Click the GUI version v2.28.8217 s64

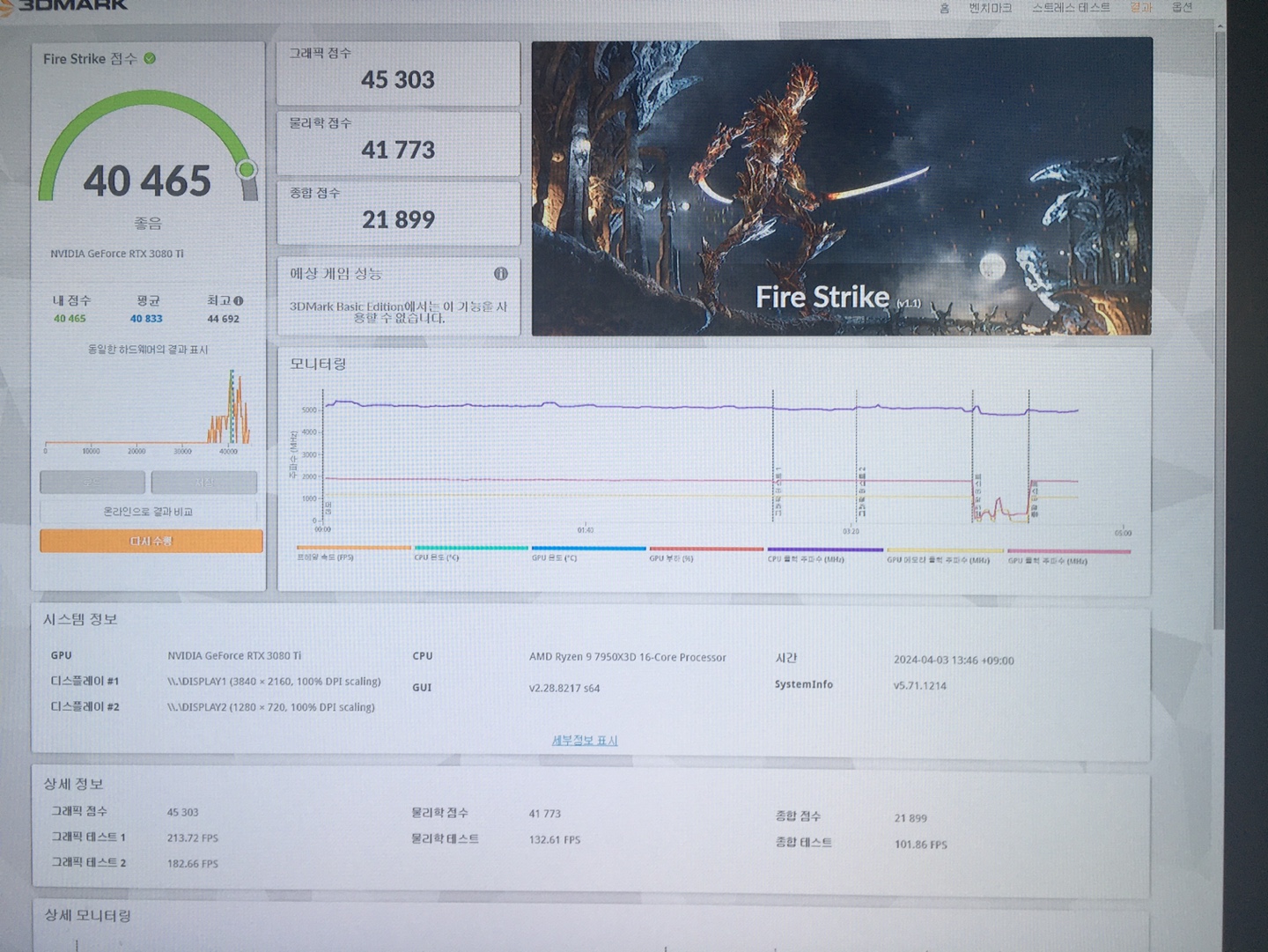coord(564,689)
